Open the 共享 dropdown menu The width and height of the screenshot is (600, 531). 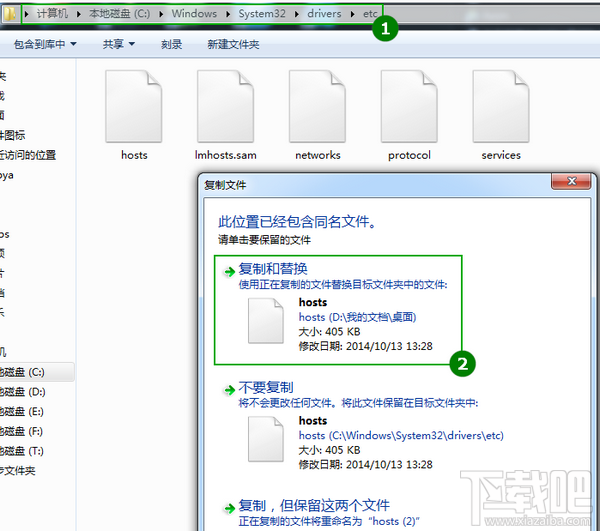point(119,44)
